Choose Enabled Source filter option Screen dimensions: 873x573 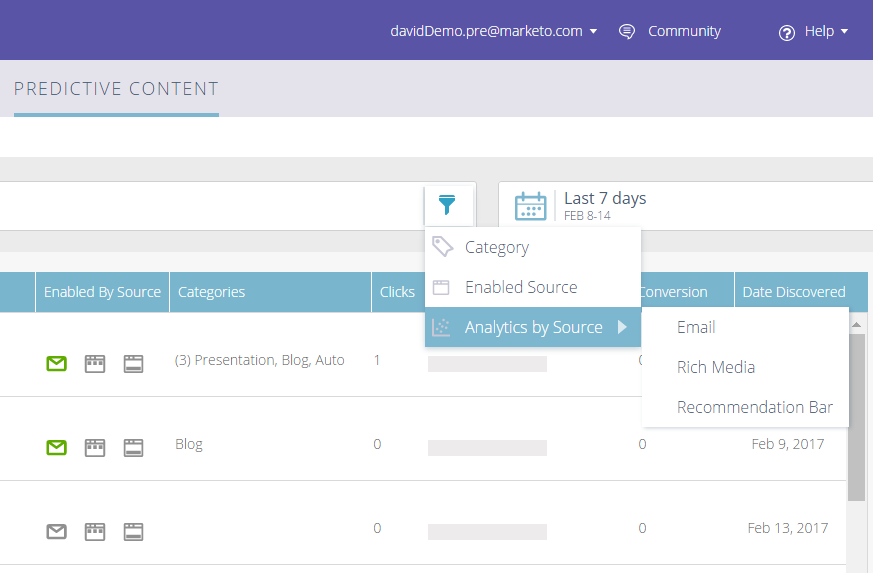point(520,287)
